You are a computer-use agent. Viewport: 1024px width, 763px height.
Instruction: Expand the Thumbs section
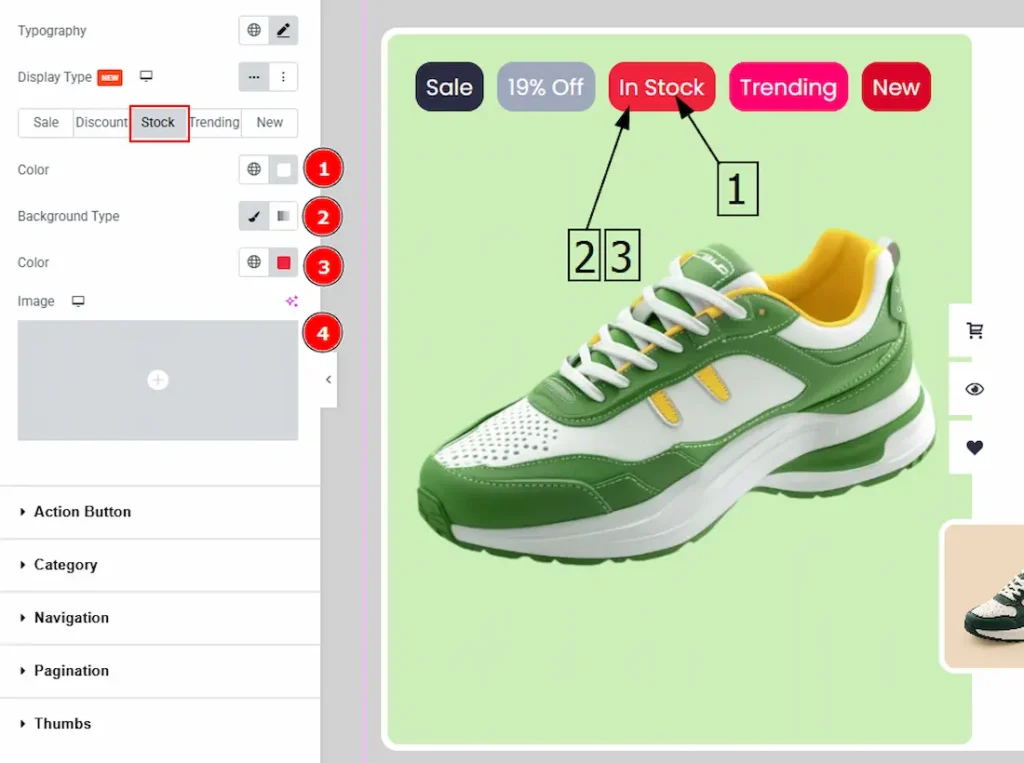pos(62,724)
